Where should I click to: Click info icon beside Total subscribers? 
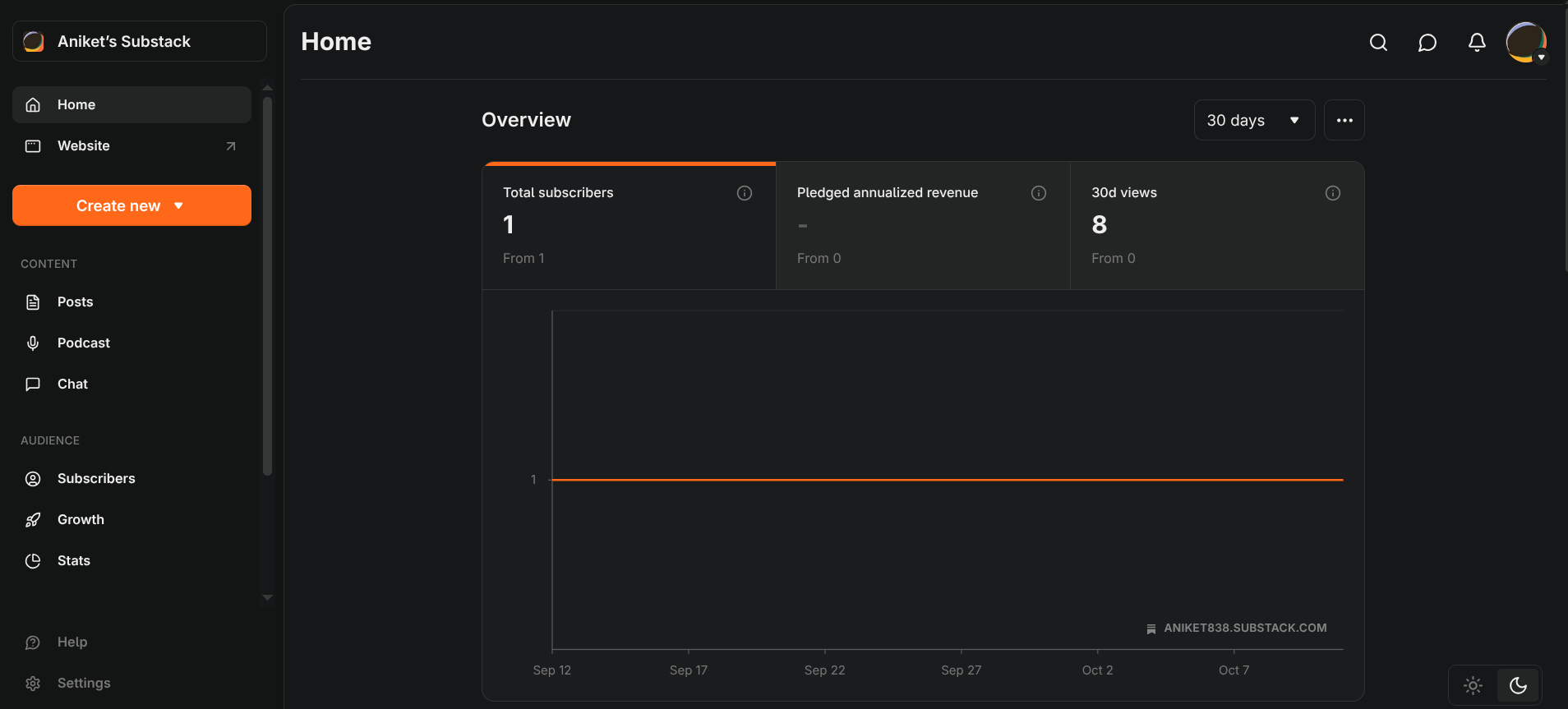point(745,193)
